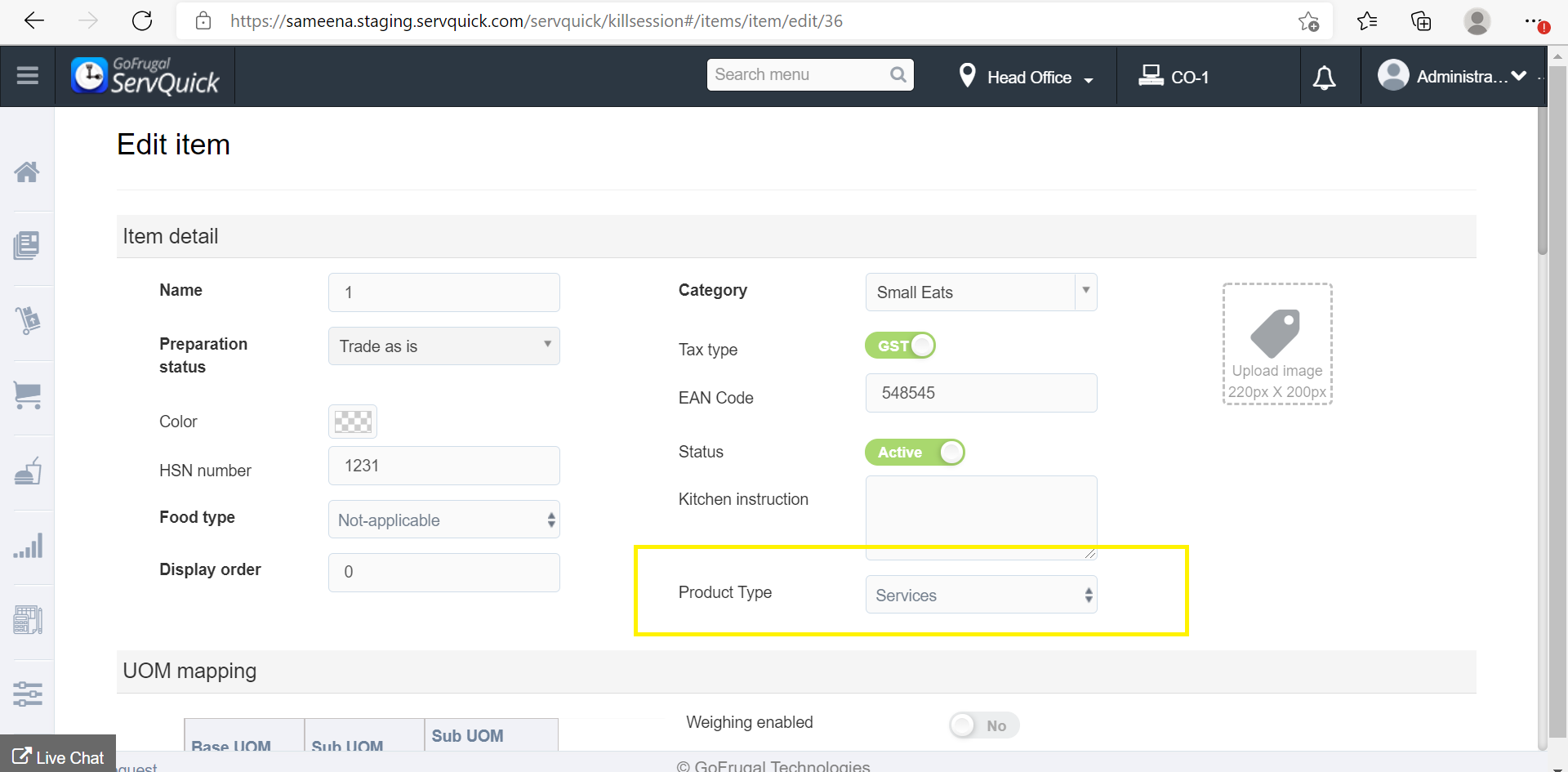Open the hamburger menu icon
1568x772 pixels.
(x=28, y=76)
